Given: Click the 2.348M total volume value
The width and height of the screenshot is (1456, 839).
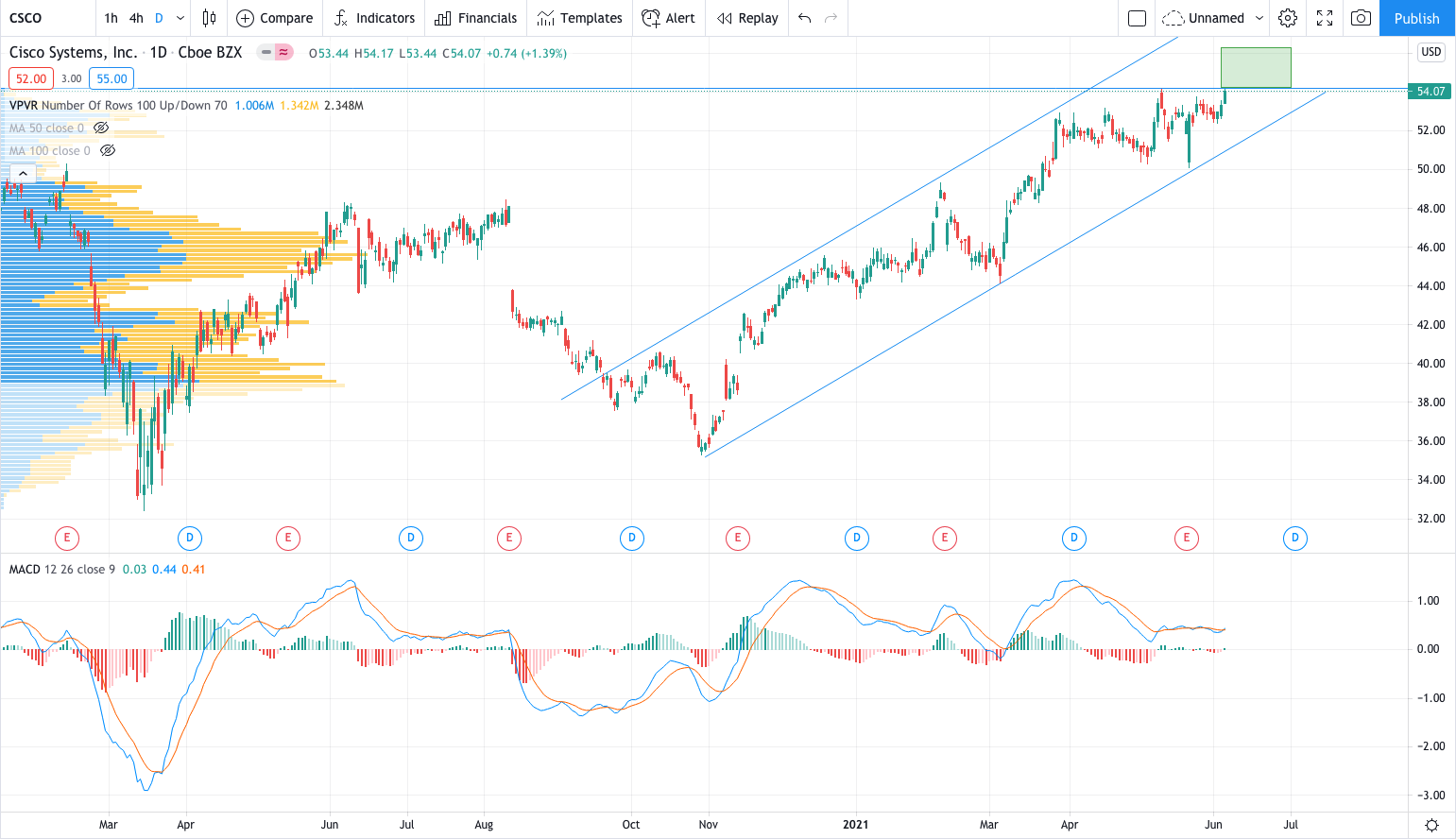Looking at the screenshot, I should (x=344, y=106).
